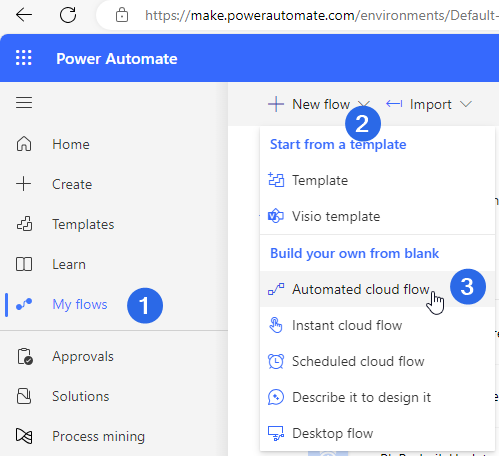Click the My flows icon
The image size is (499, 456).
tap(24, 304)
